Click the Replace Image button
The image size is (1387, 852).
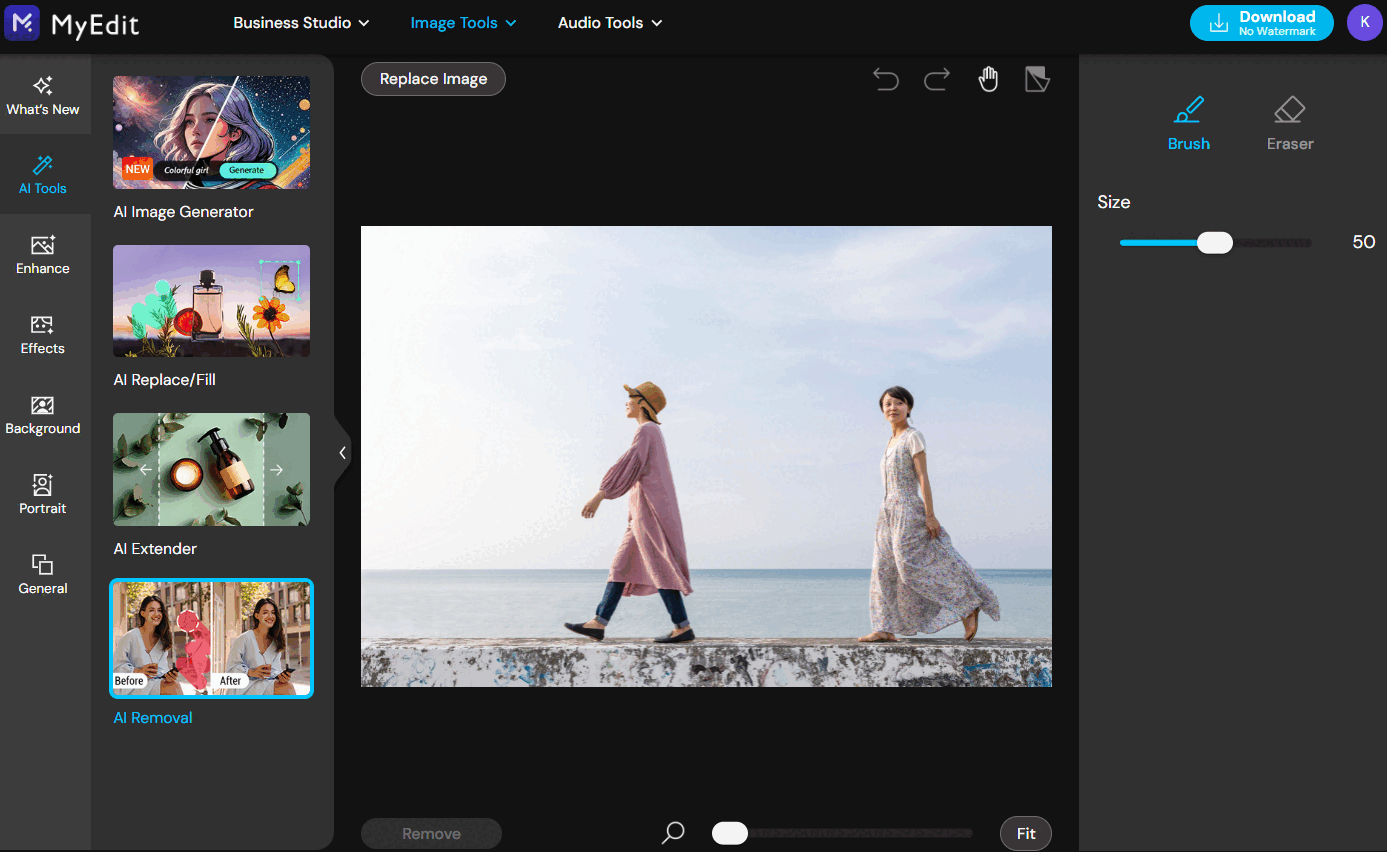(x=433, y=79)
